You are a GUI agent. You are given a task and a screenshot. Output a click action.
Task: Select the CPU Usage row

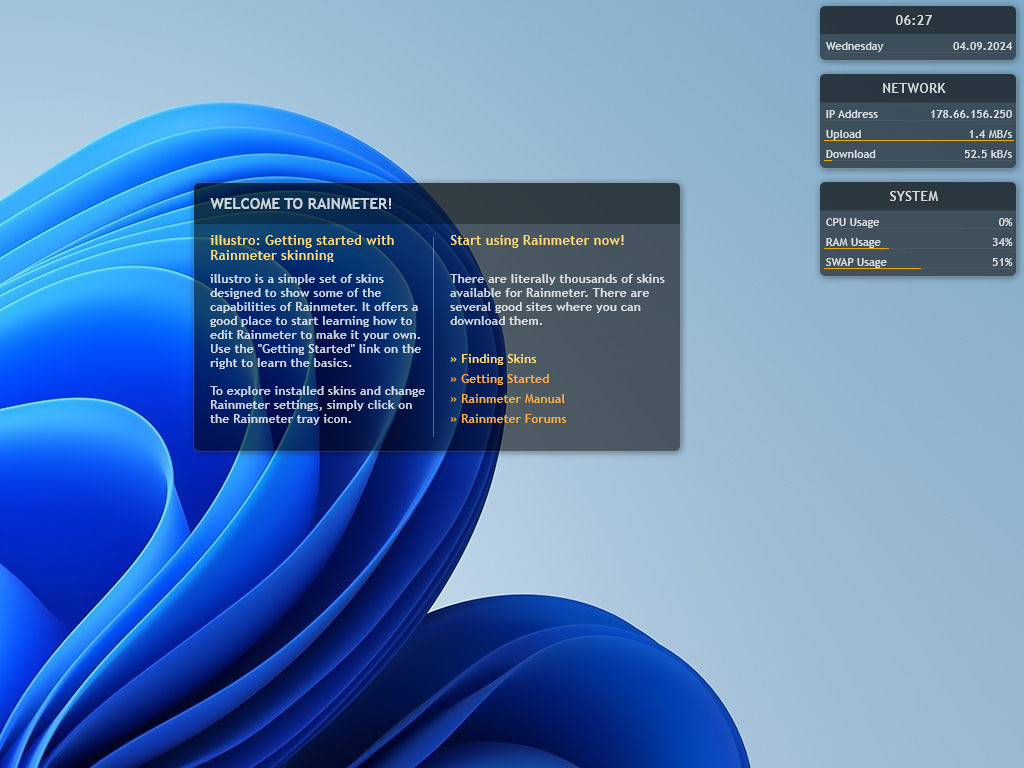pyautogui.click(x=918, y=222)
